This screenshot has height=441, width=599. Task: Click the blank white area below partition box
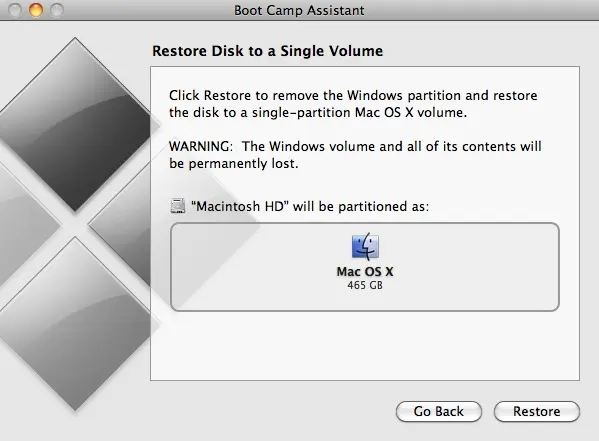pos(365,346)
